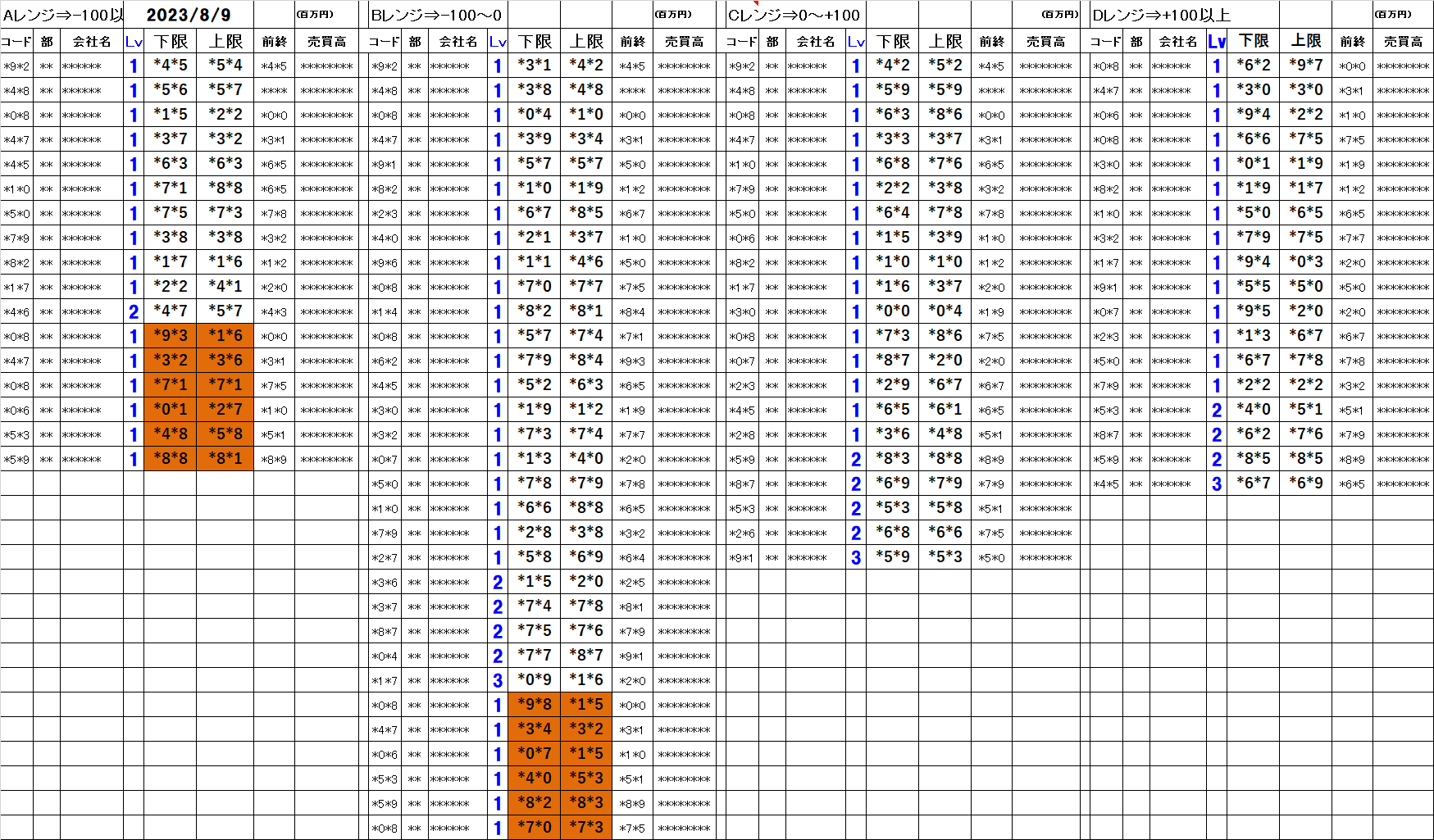This screenshot has width=1434, height=840.
Task: Click the Lv 3 cell in B range
Action: click(x=498, y=680)
